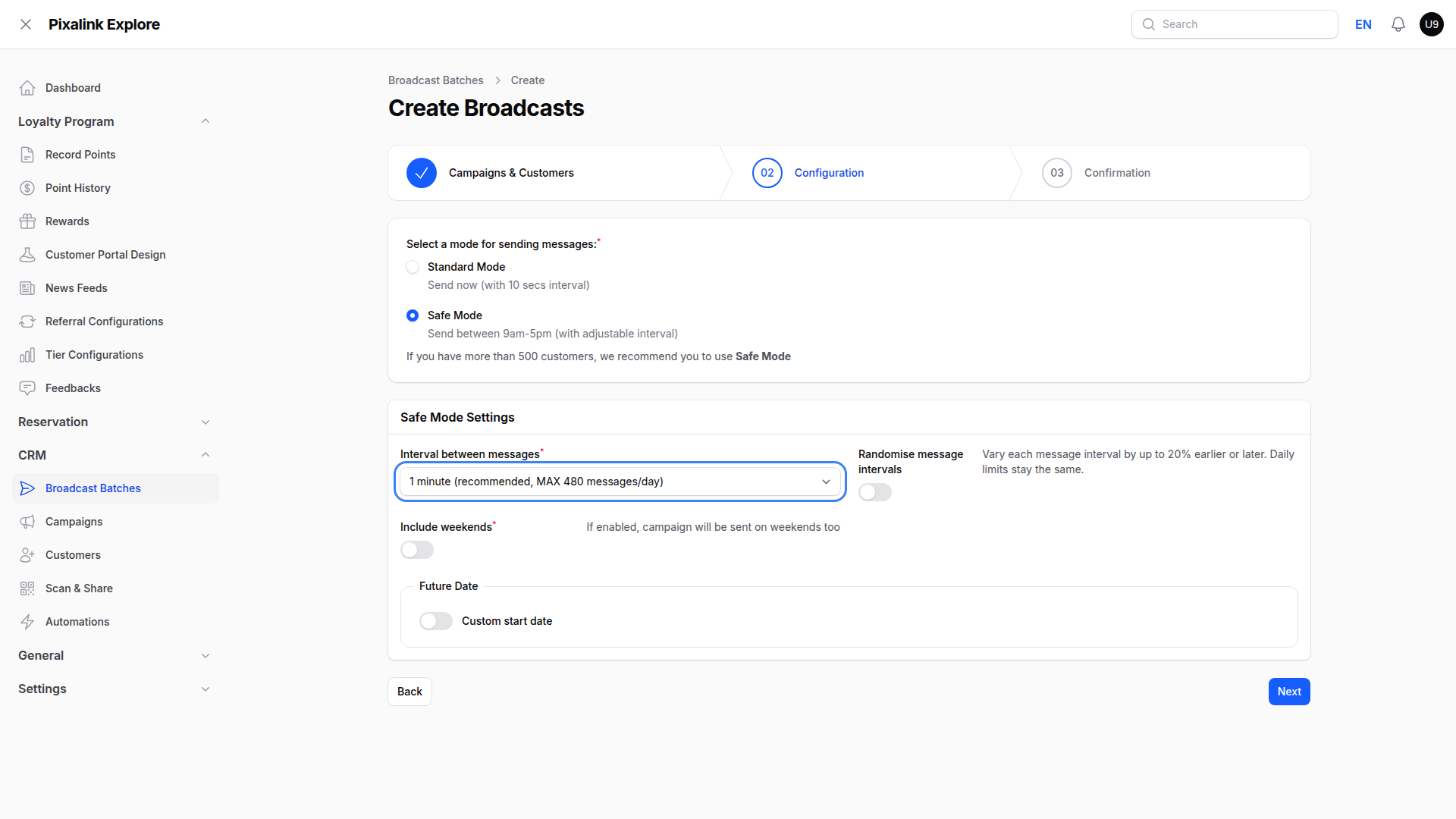Select the Safe Mode radio button

pyautogui.click(x=413, y=315)
